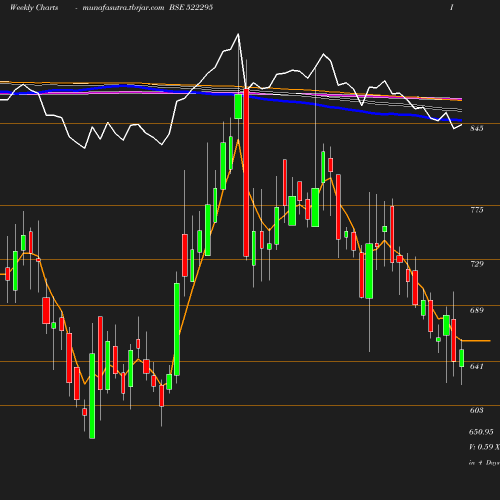
Task: Click the tall red candlestick at chart peak
Action: coord(246,173)
